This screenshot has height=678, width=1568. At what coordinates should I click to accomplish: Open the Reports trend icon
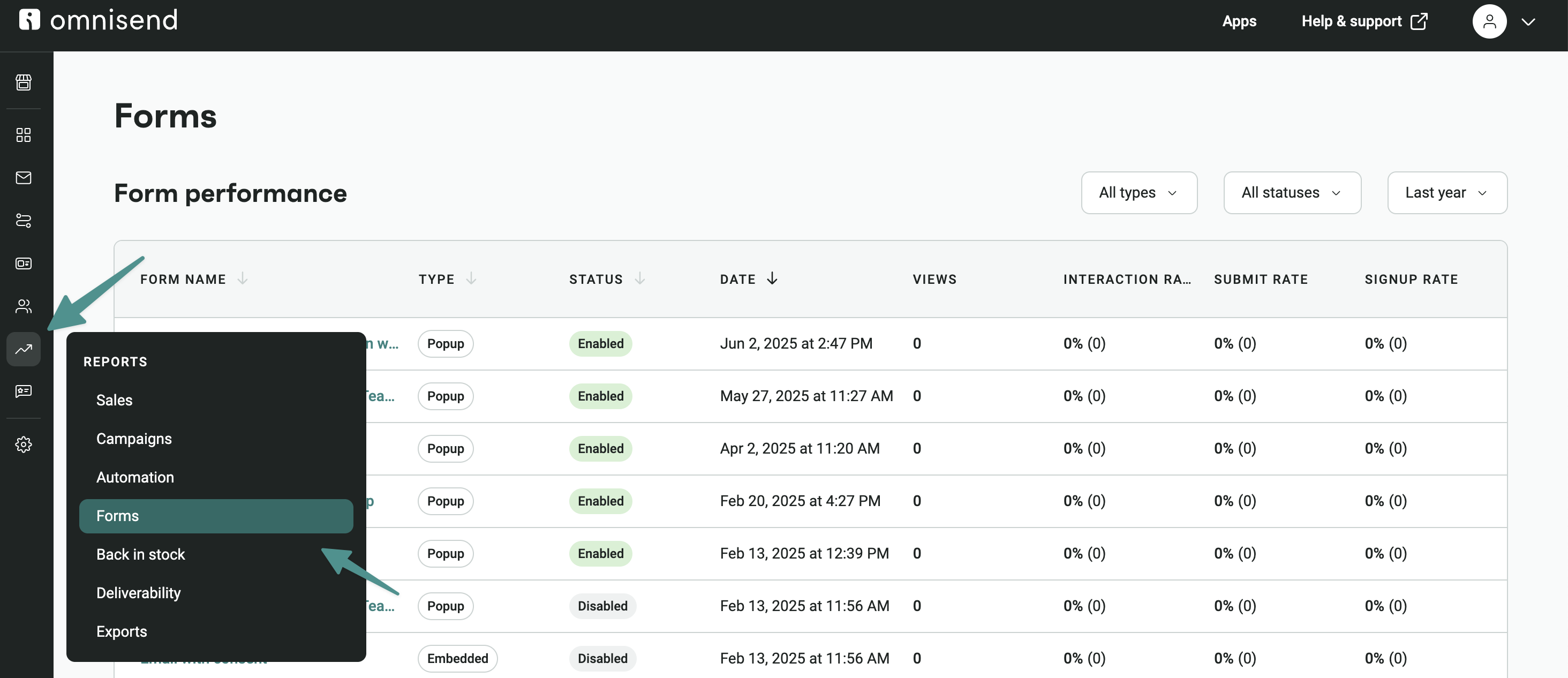pyautogui.click(x=23, y=349)
